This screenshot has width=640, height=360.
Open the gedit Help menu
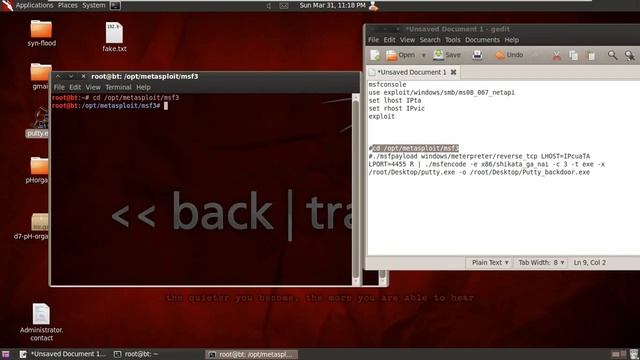(511, 40)
